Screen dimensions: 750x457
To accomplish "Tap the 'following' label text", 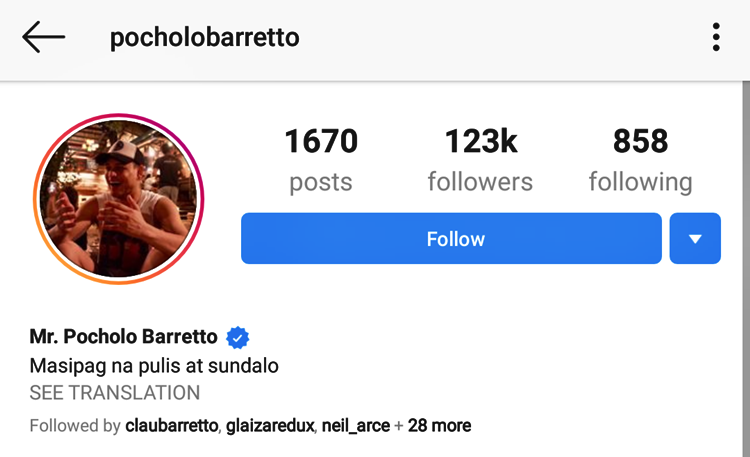I will [640, 182].
